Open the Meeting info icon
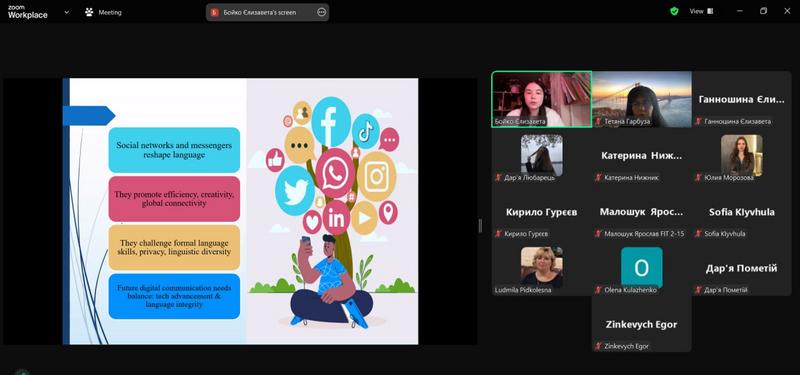The height and width of the screenshot is (375, 800). [x=89, y=12]
